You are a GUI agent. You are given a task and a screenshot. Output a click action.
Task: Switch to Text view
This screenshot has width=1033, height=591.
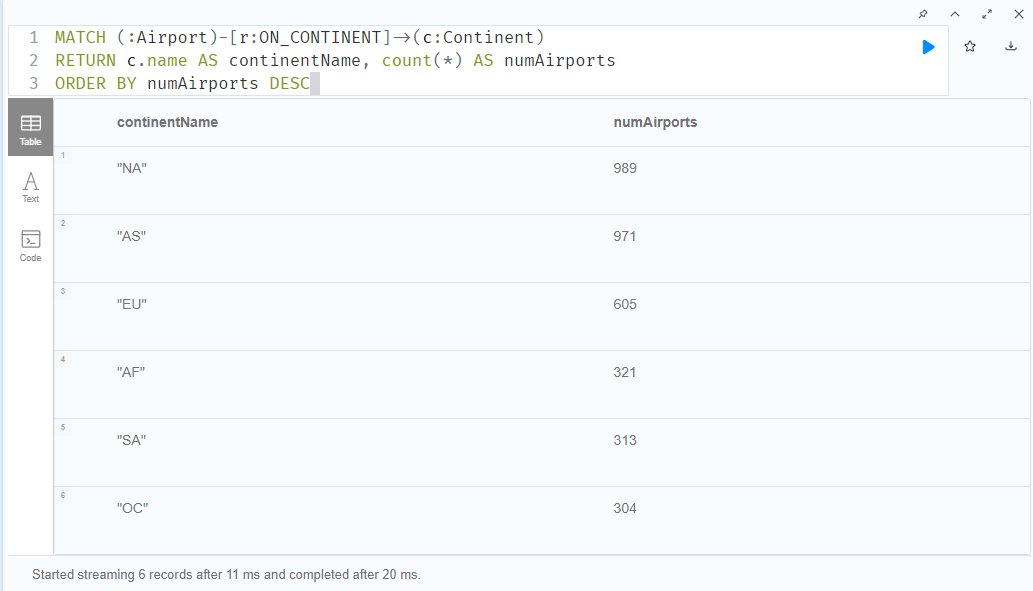click(x=30, y=187)
